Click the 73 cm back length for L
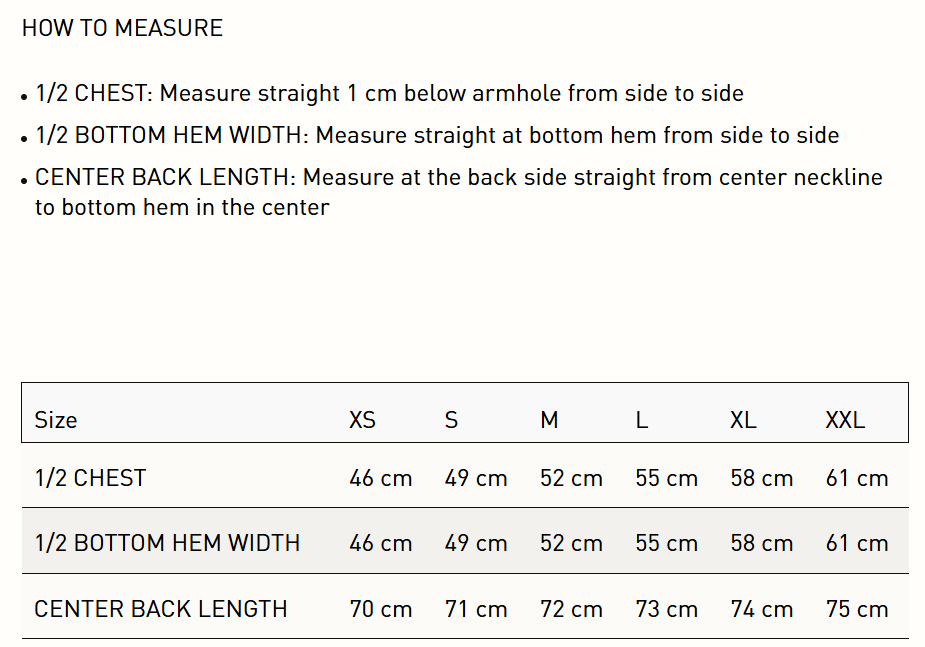This screenshot has height=647, width=925. click(666, 609)
